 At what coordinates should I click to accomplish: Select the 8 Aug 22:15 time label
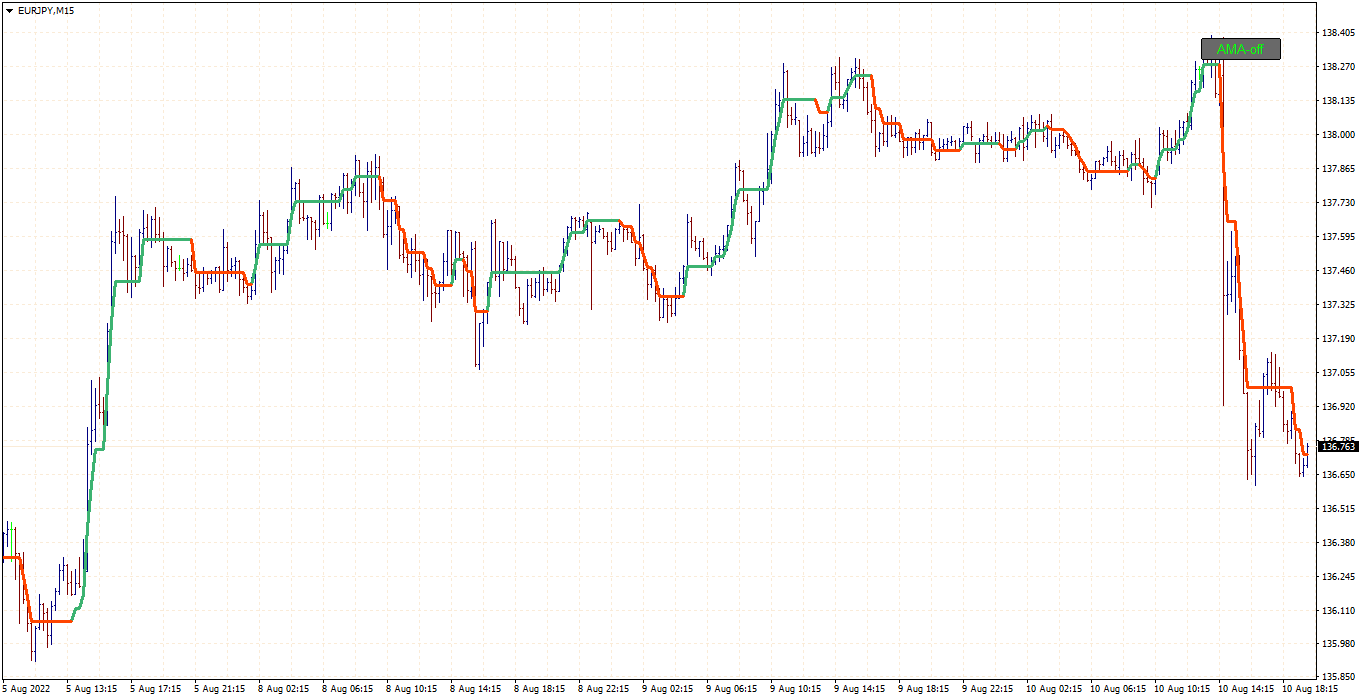(603, 689)
